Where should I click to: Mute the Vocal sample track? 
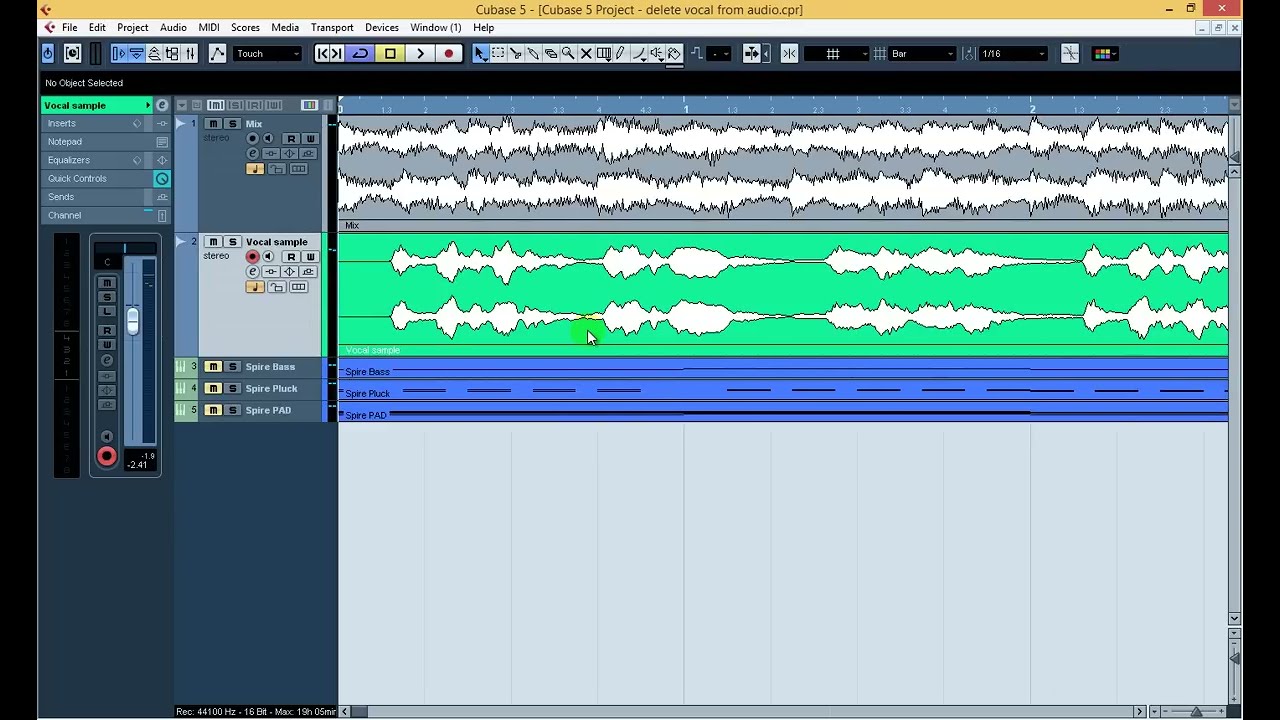[x=213, y=242]
